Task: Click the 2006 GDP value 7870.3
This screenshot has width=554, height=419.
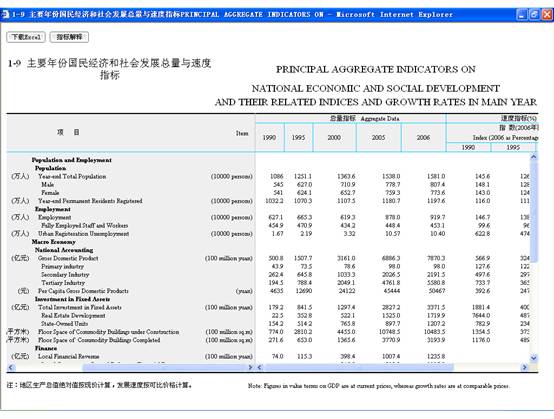Action: (x=436, y=258)
